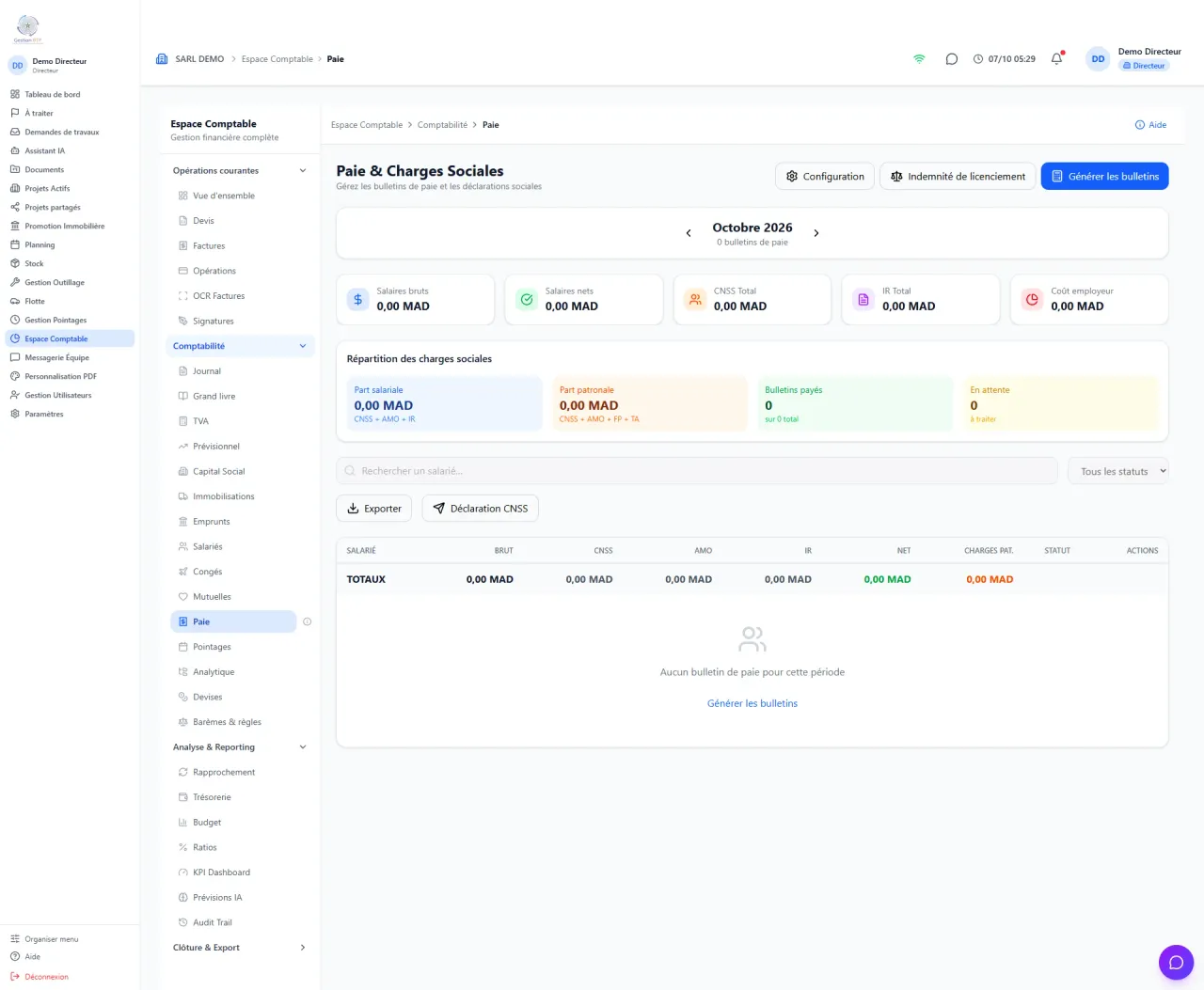The height and width of the screenshot is (990, 1204).
Task: Go to previous month arrow
Action: click(x=689, y=233)
